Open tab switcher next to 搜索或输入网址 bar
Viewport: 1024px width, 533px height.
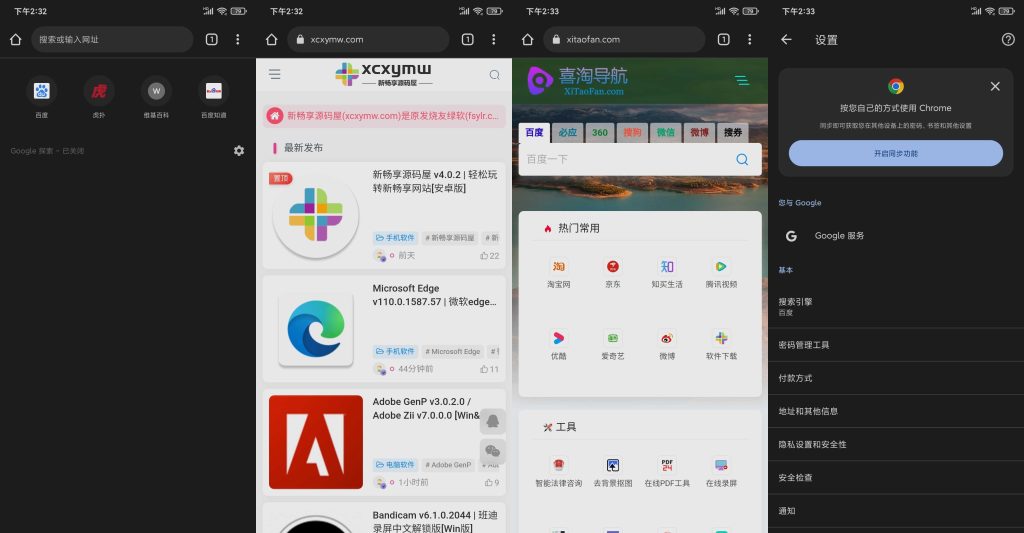(212, 39)
